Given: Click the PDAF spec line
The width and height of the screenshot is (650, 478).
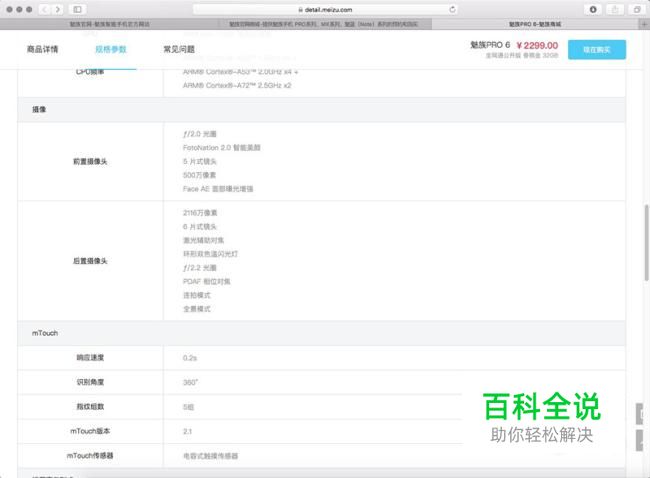Looking at the screenshot, I should tap(206, 281).
